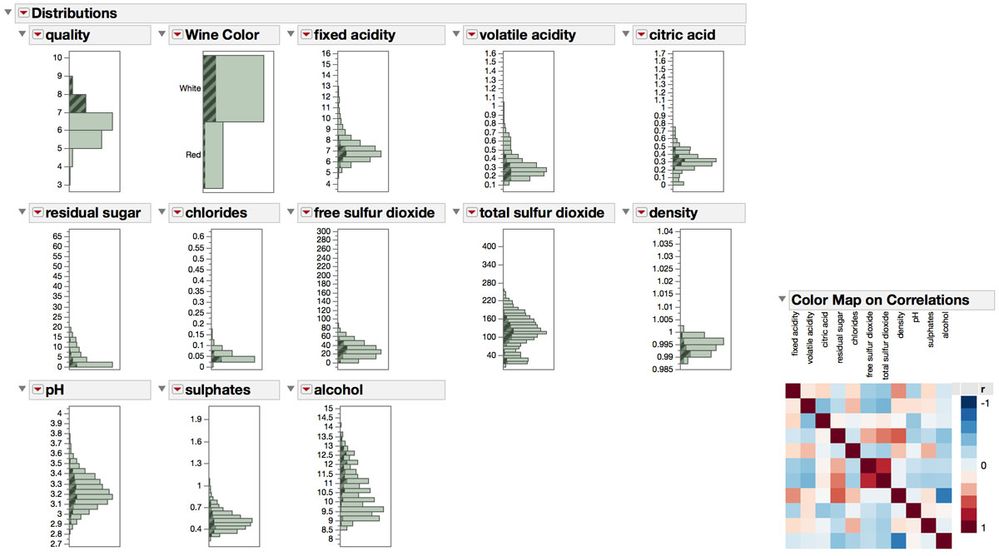Open the citric acid red triangle menu
The height and width of the screenshot is (556, 999).
click(639, 35)
